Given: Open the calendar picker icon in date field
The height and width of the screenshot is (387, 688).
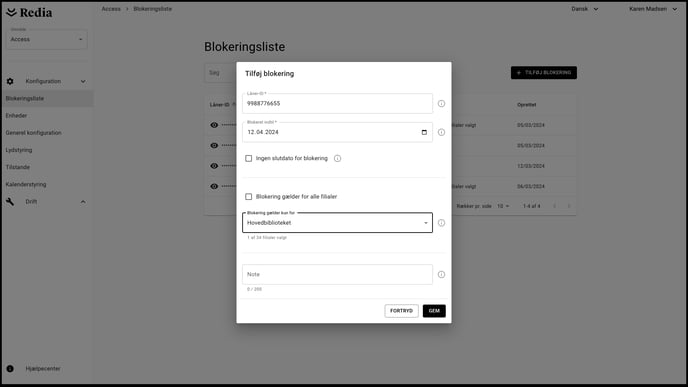Looking at the screenshot, I should (424, 132).
